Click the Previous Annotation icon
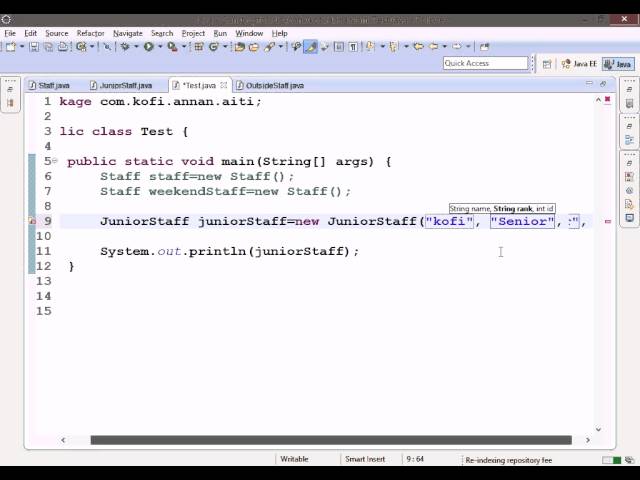Image resolution: width=640 pixels, height=480 pixels. click(394, 47)
